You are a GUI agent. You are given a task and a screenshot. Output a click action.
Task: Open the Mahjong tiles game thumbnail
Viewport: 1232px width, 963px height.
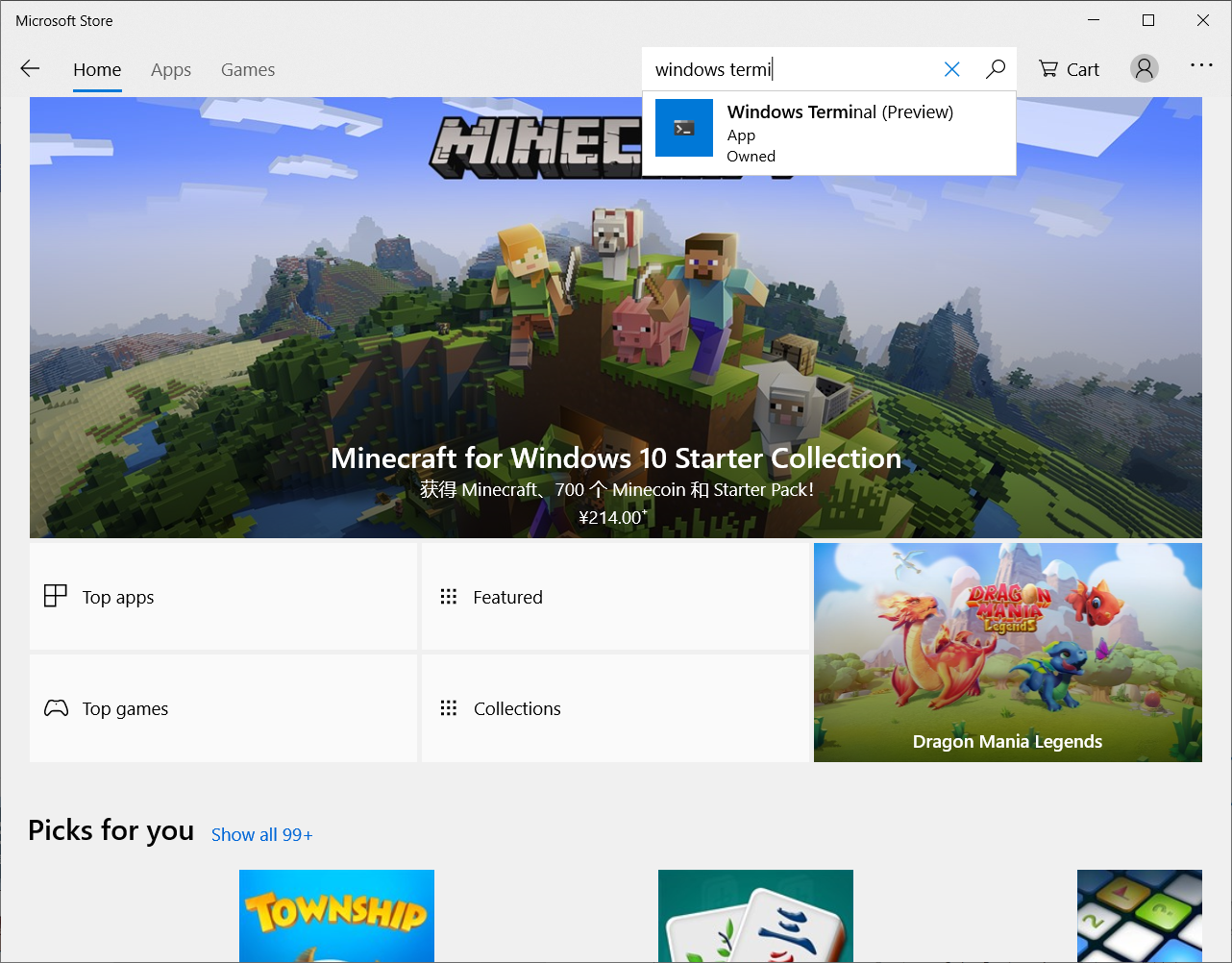point(755,916)
